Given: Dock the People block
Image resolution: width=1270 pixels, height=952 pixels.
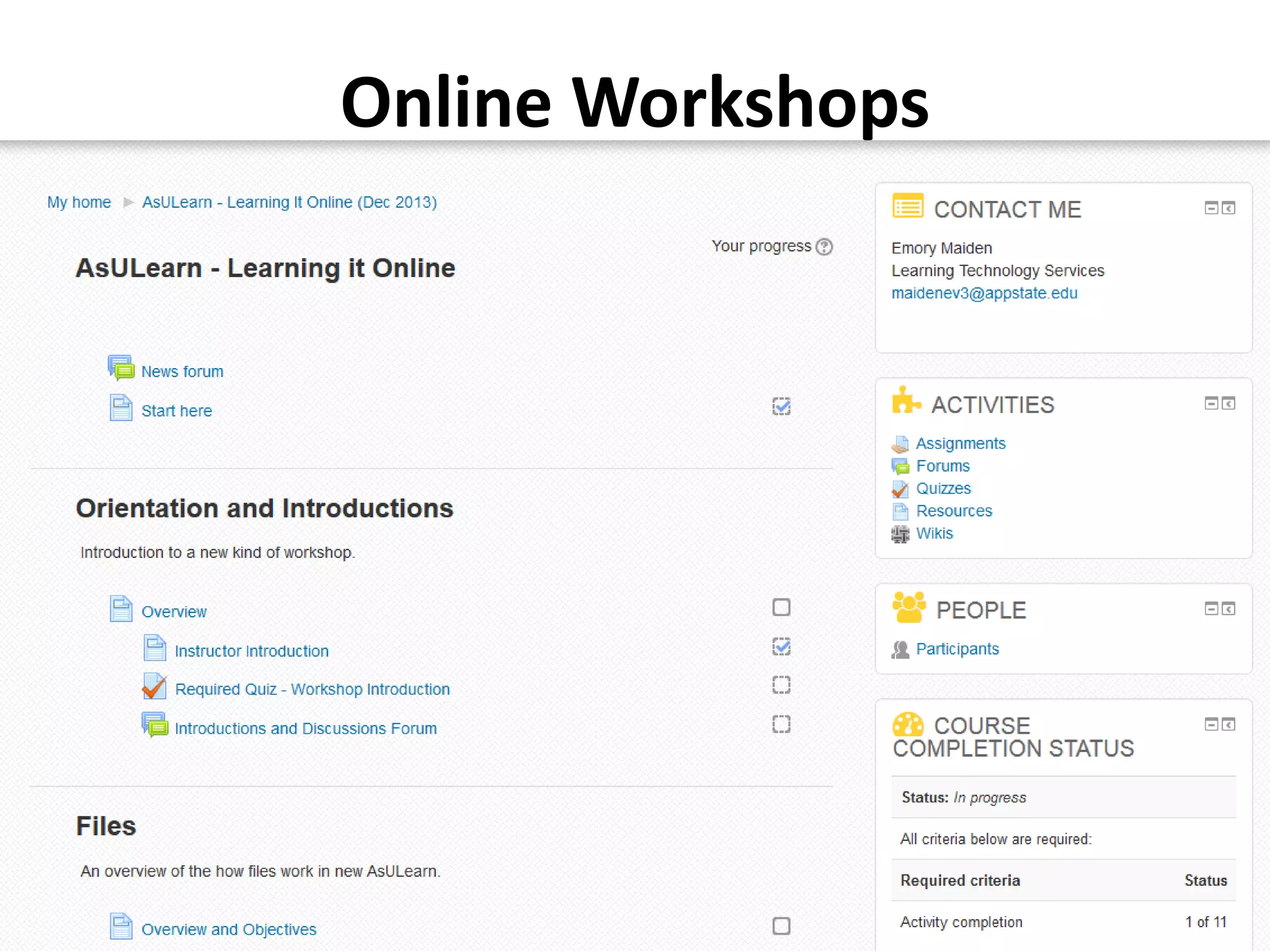Looking at the screenshot, I should (x=1228, y=609).
